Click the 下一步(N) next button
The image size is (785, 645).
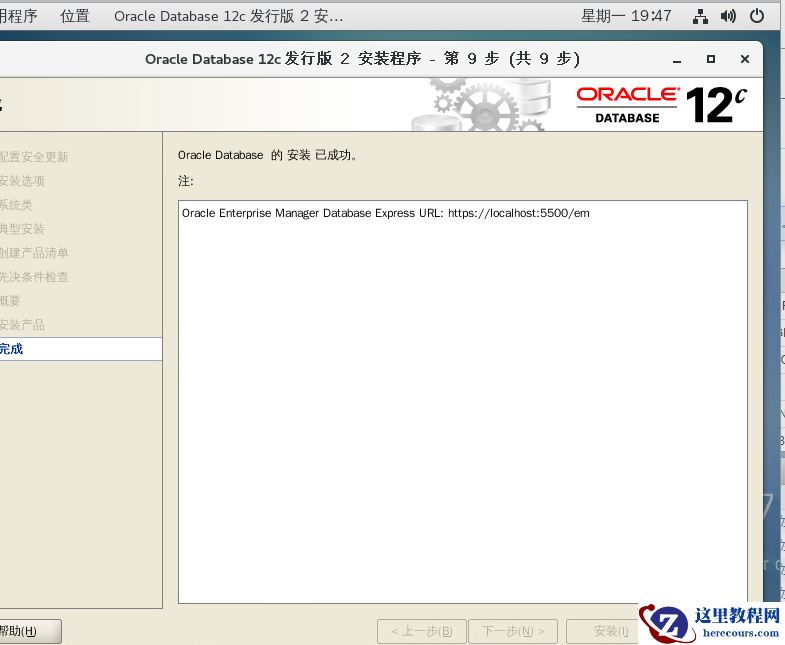coord(513,631)
